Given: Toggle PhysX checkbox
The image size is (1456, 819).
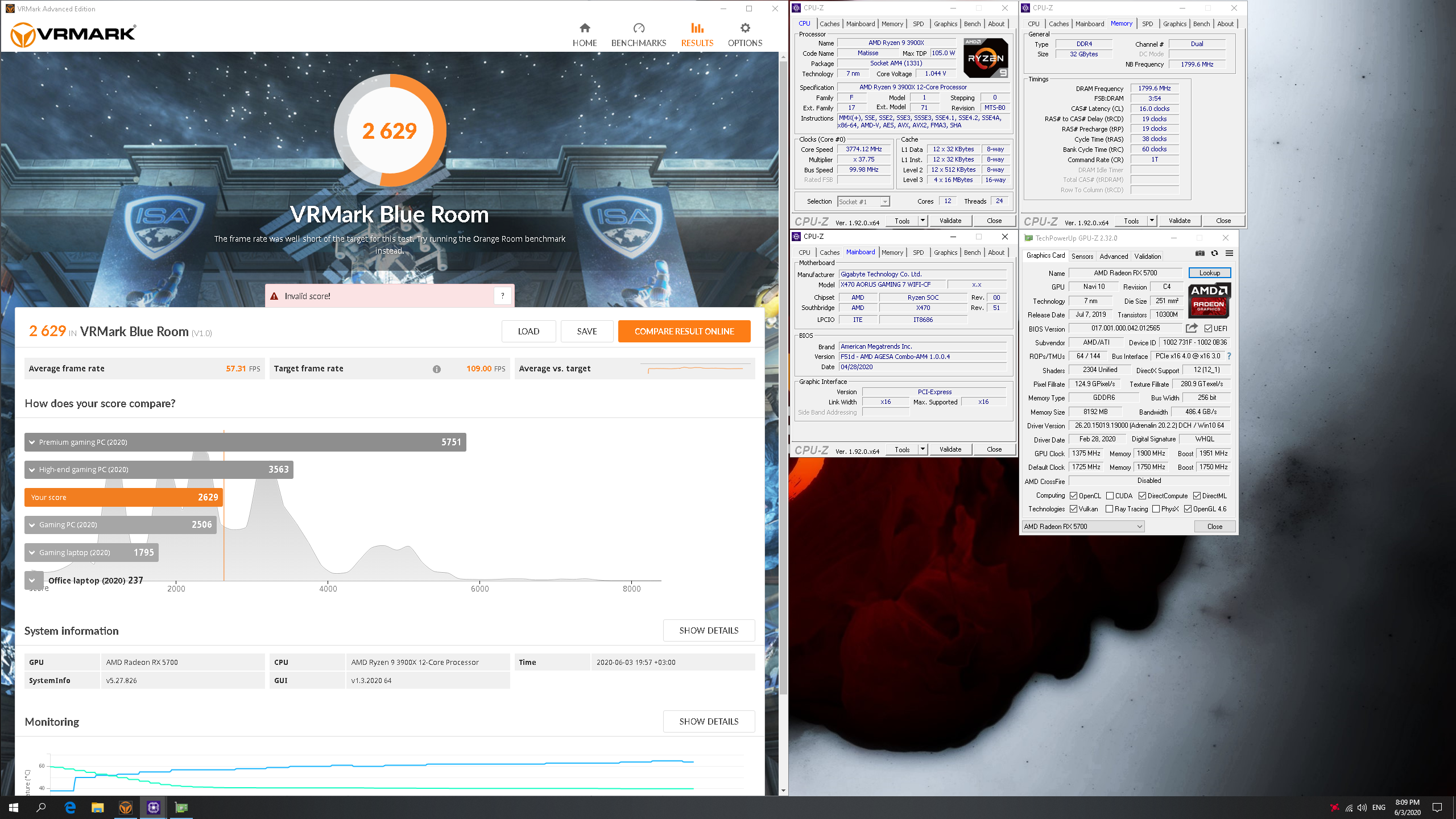Looking at the screenshot, I should pos(1156,509).
